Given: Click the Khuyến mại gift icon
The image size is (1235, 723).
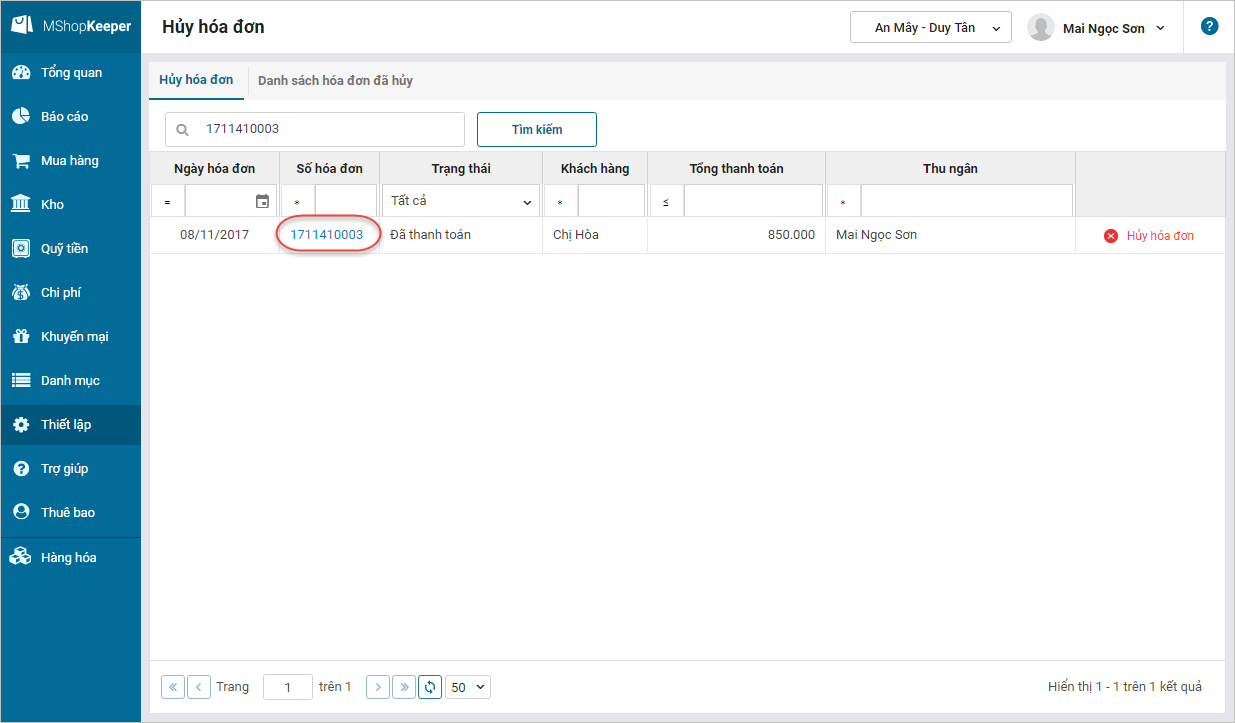Looking at the screenshot, I should (20, 337).
